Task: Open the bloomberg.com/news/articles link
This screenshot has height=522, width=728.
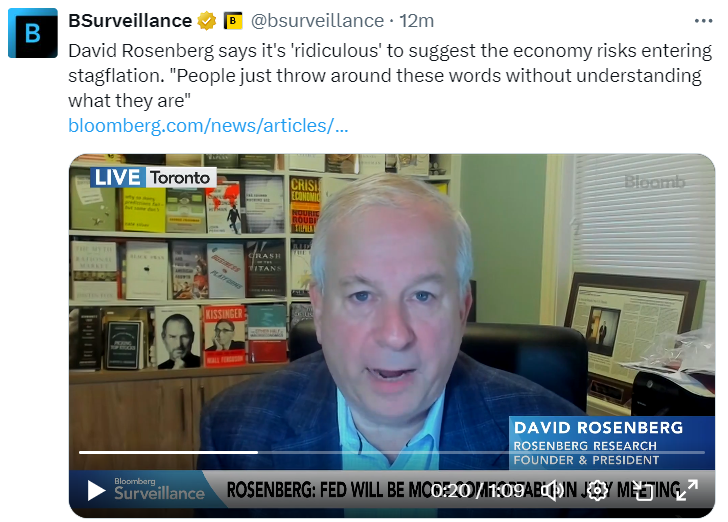Action: pos(208,125)
